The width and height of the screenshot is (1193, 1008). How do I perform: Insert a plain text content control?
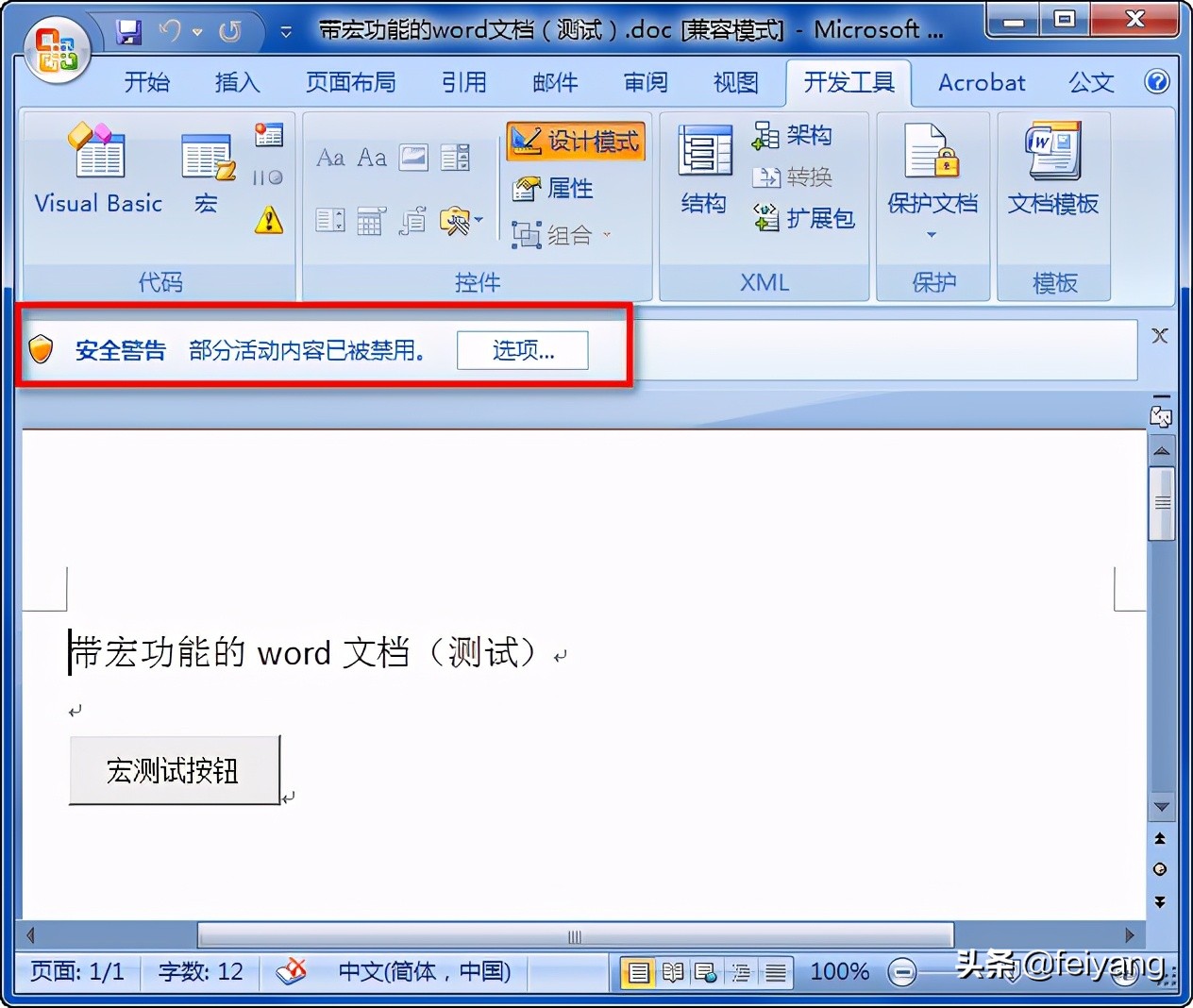372,158
